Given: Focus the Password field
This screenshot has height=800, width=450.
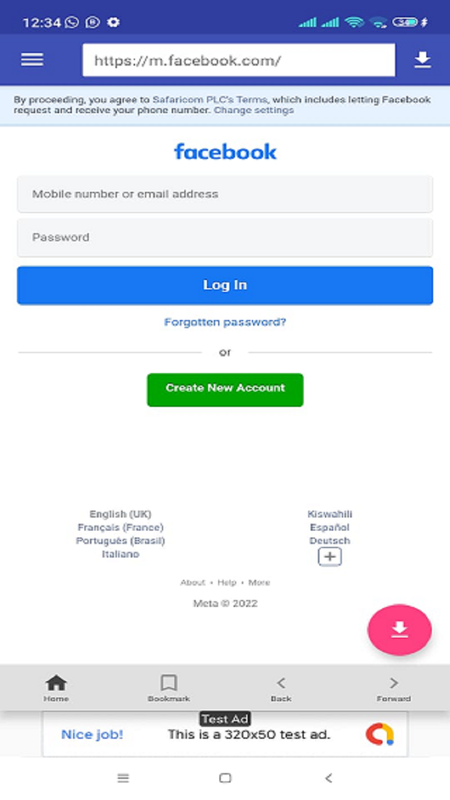Looking at the screenshot, I should pos(225,237).
